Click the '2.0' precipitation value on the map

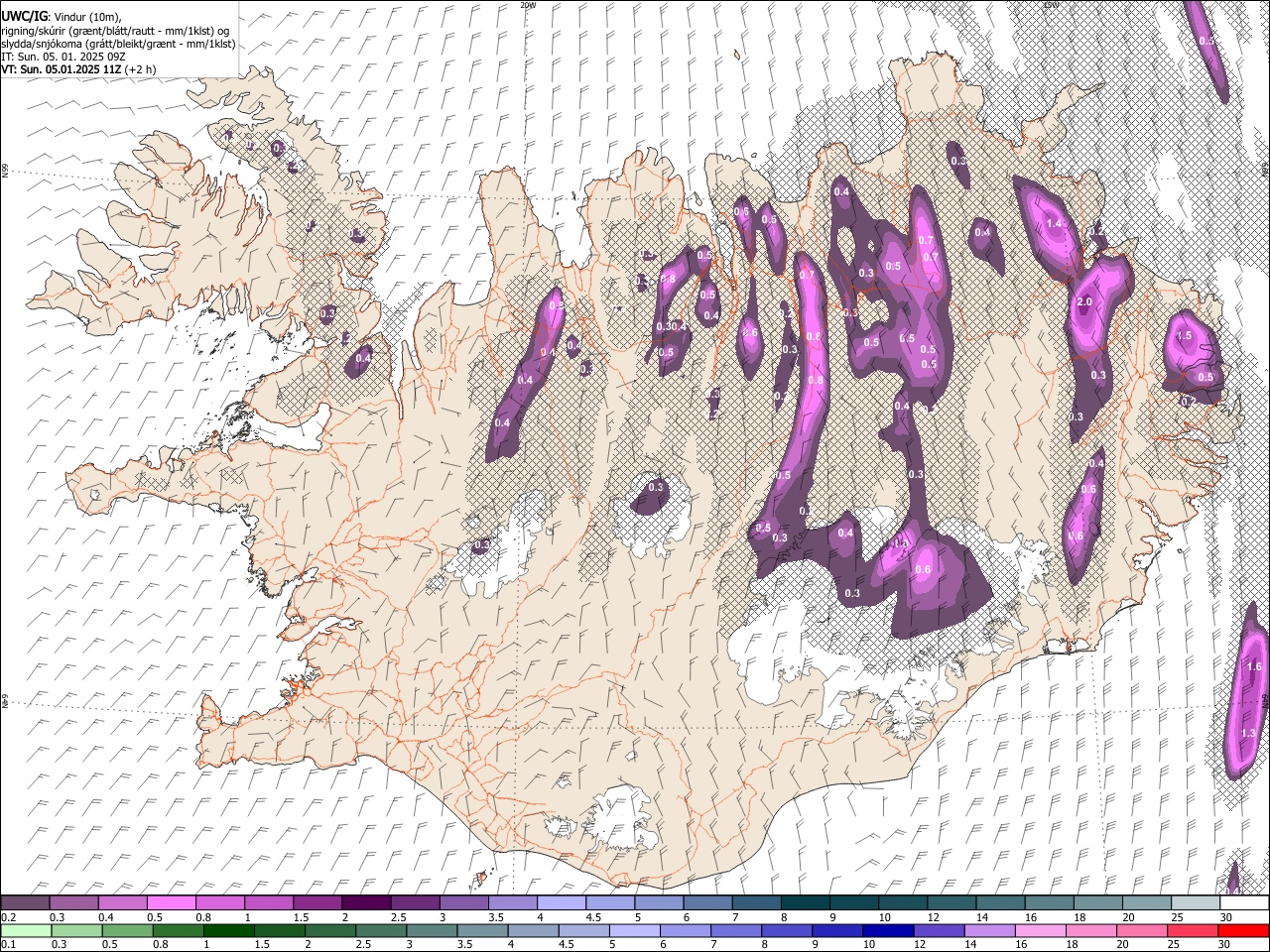1084,302
